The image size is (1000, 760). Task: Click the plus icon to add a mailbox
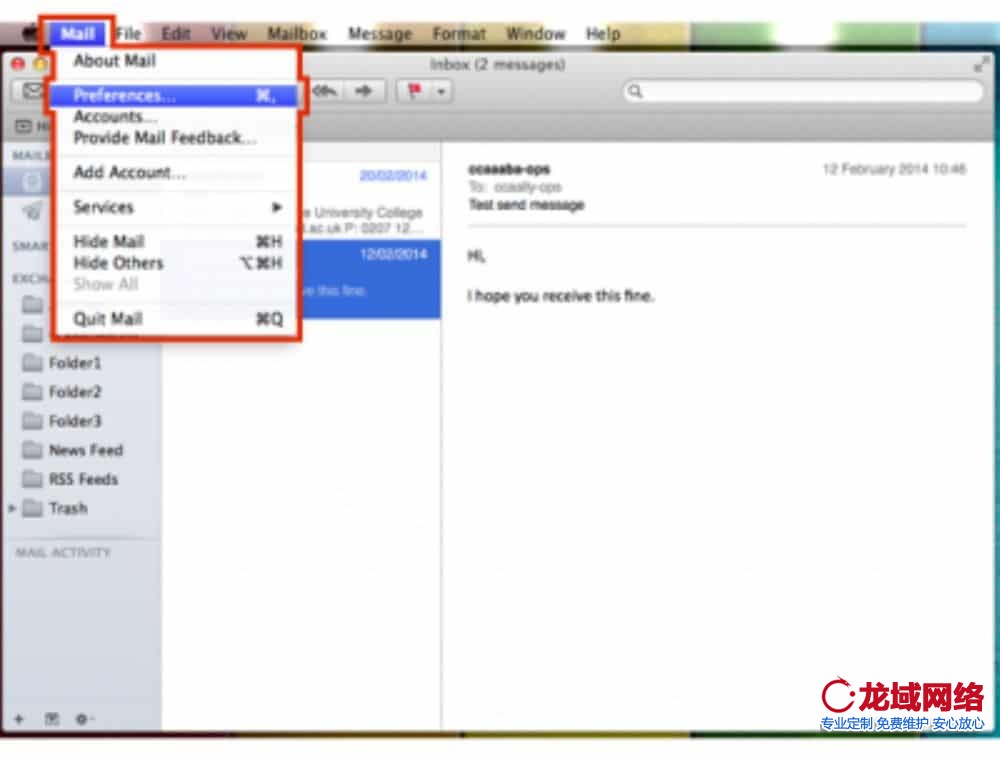(x=19, y=718)
